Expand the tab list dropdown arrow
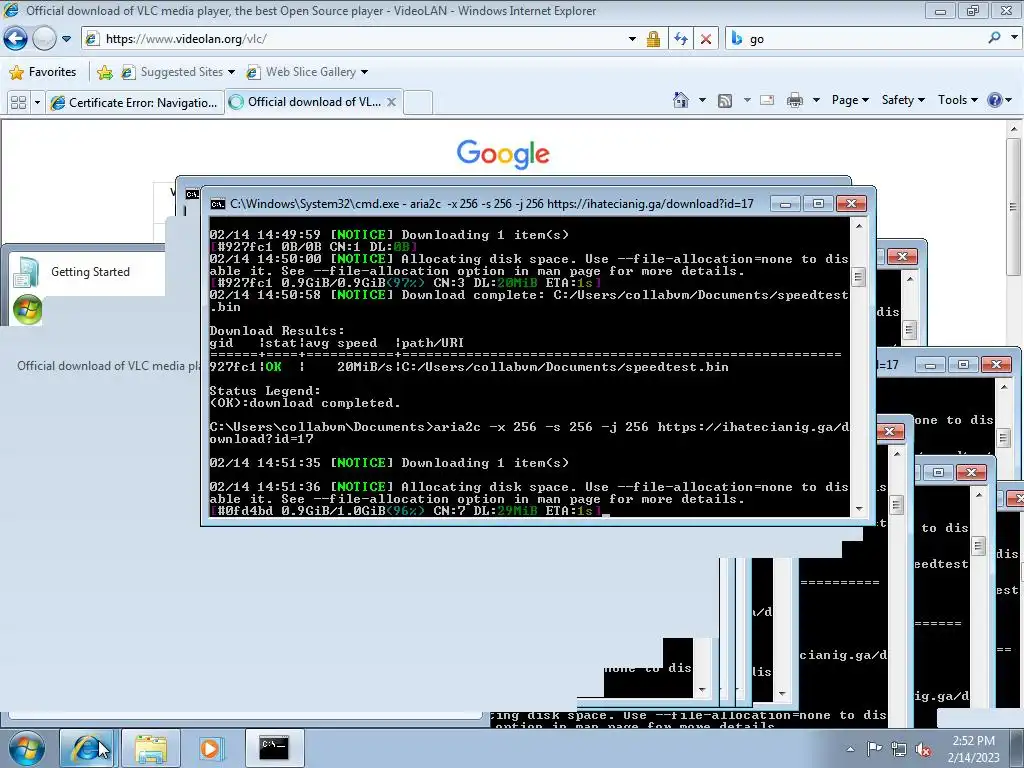The image size is (1024, 768). click(x=37, y=103)
